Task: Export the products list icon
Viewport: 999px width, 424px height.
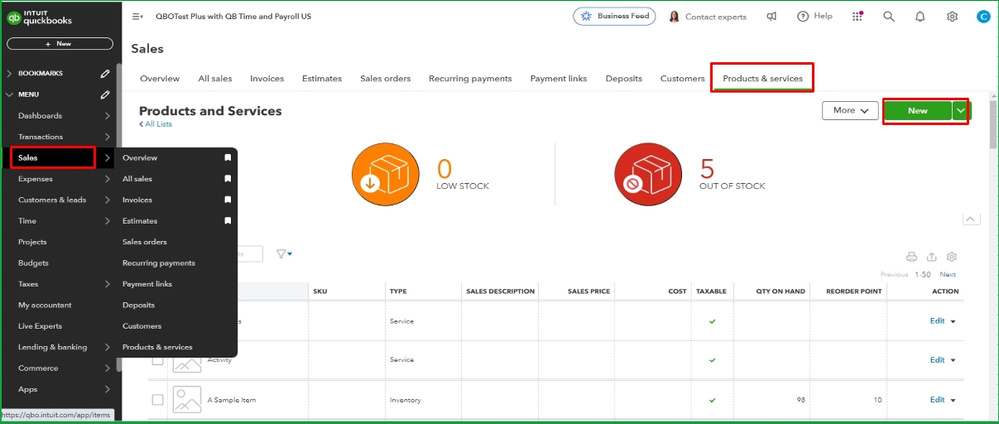Action: tap(931, 257)
